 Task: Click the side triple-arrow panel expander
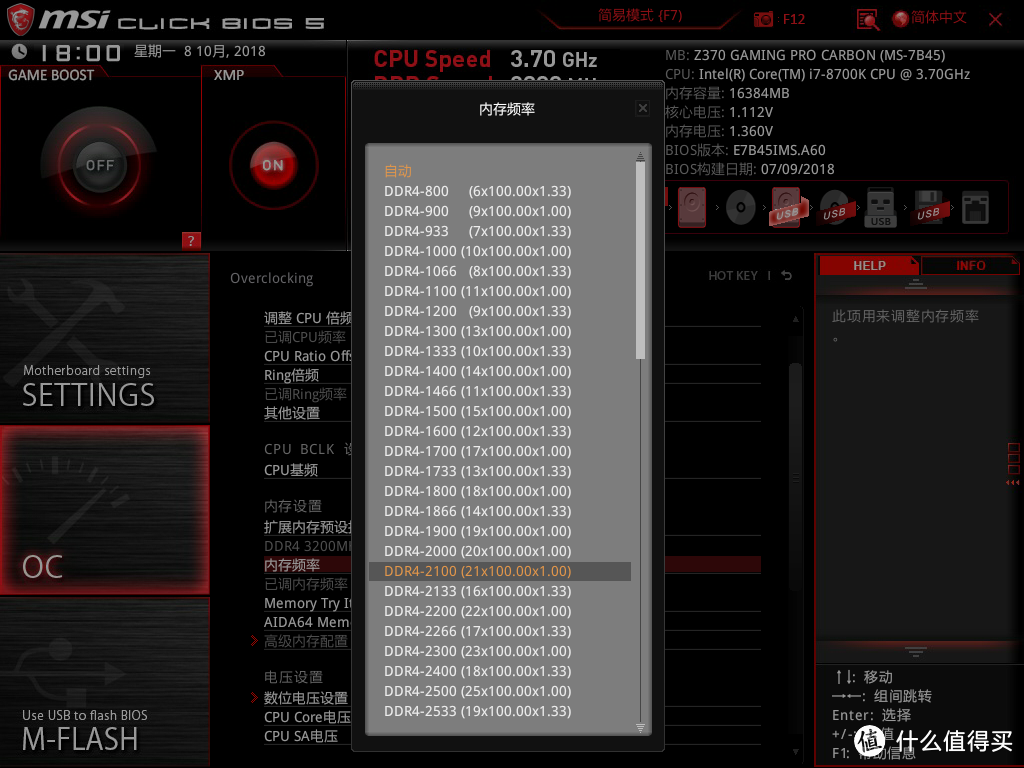(x=1013, y=483)
